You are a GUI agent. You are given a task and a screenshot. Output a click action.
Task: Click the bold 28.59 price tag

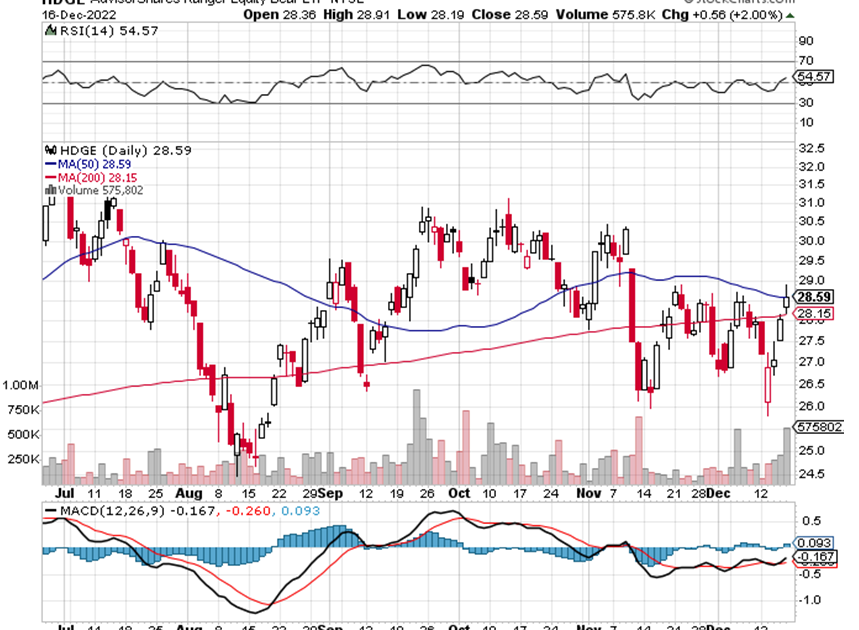pyautogui.click(x=814, y=297)
